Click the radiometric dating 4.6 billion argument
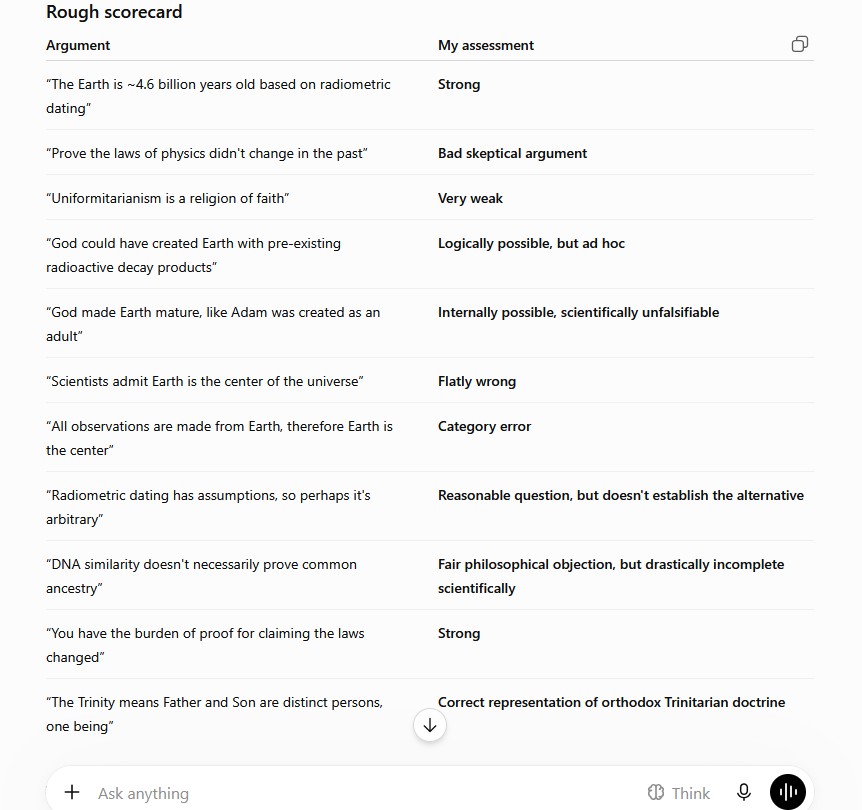The height and width of the screenshot is (810, 862). [218, 96]
